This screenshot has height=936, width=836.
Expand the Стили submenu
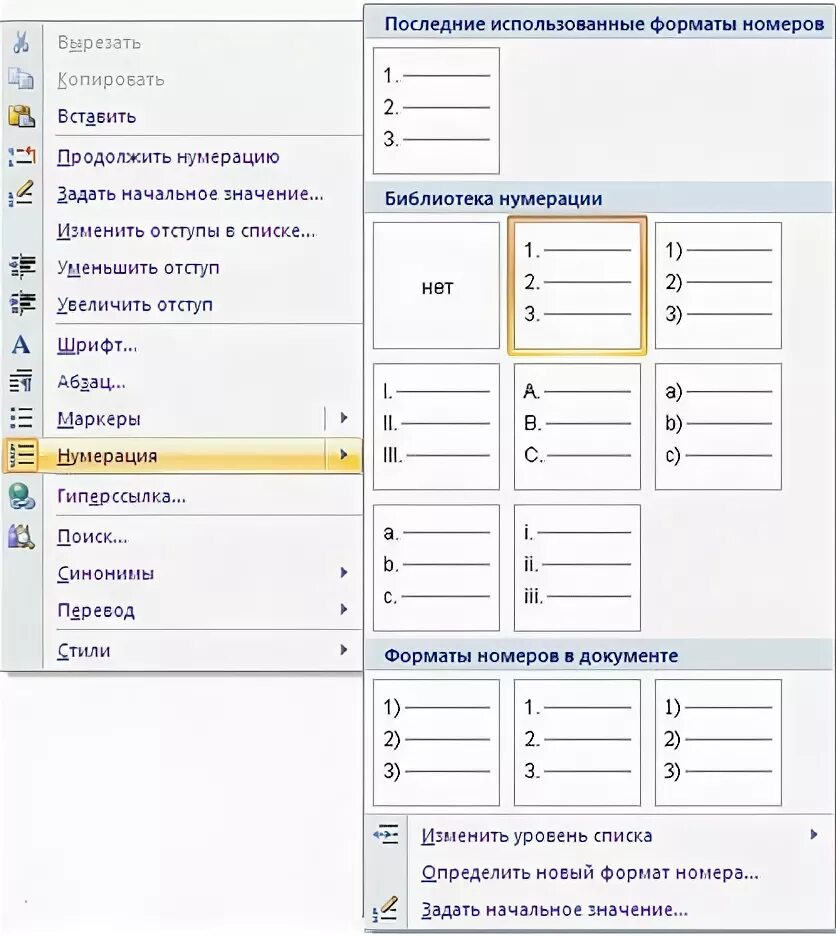(344, 650)
